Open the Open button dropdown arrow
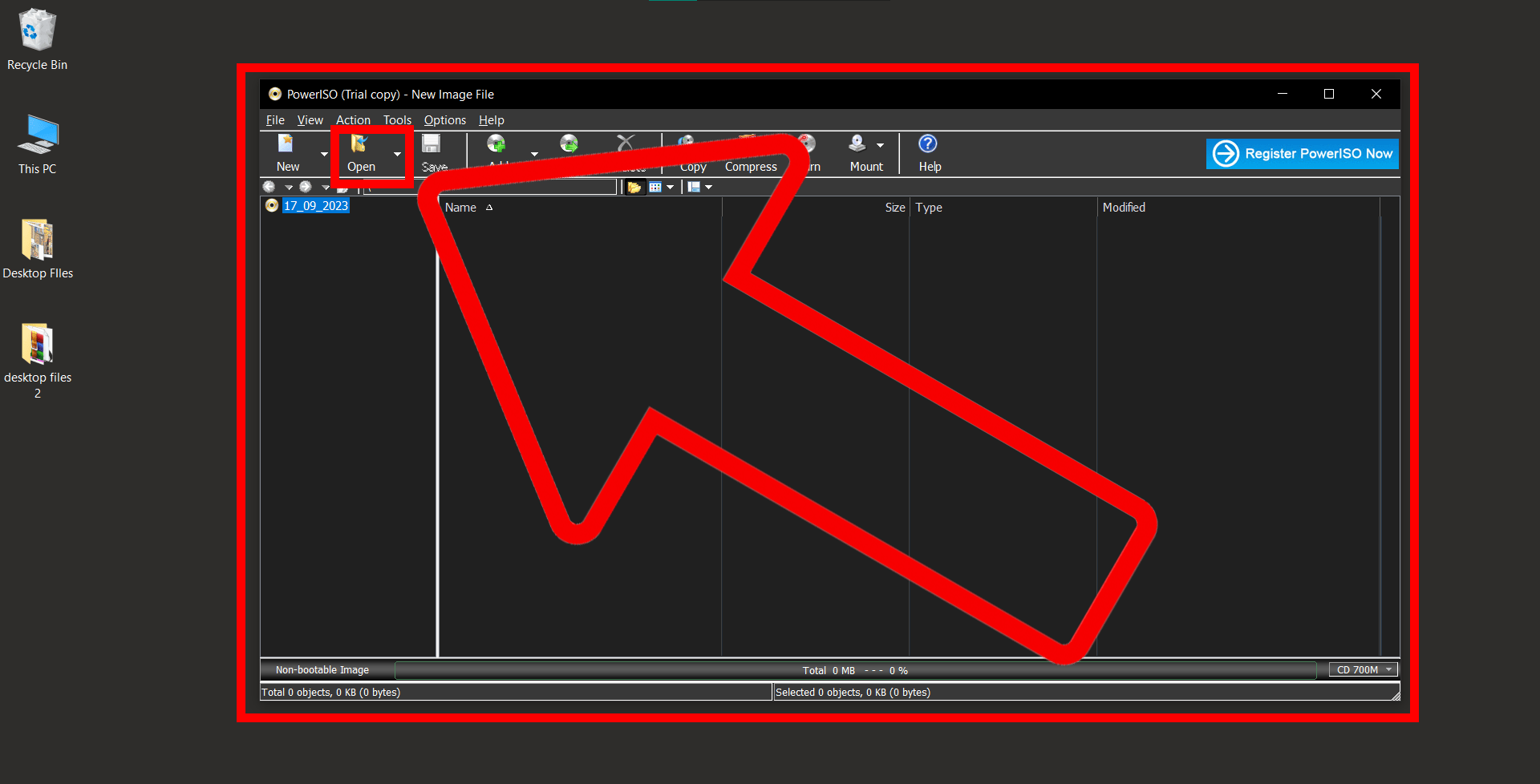1540x784 pixels. [396, 154]
